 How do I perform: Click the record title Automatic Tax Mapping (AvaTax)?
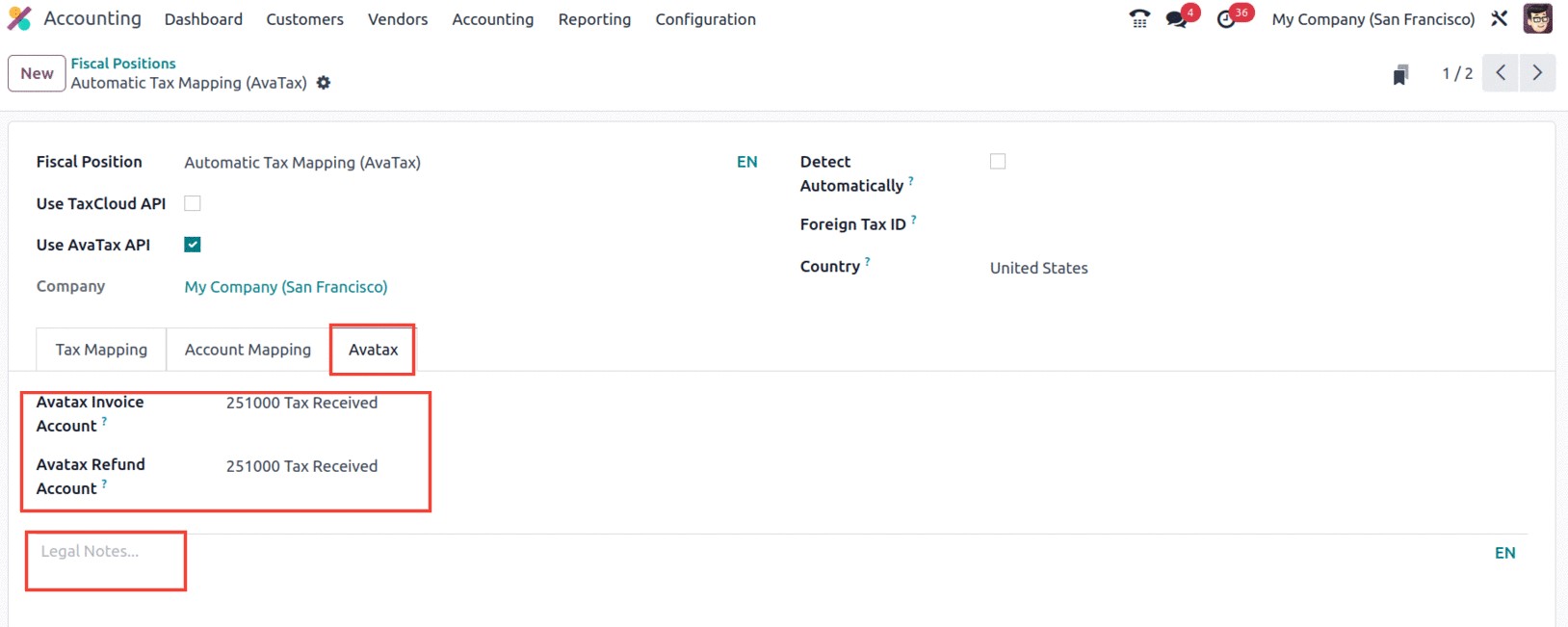point(189,83)
